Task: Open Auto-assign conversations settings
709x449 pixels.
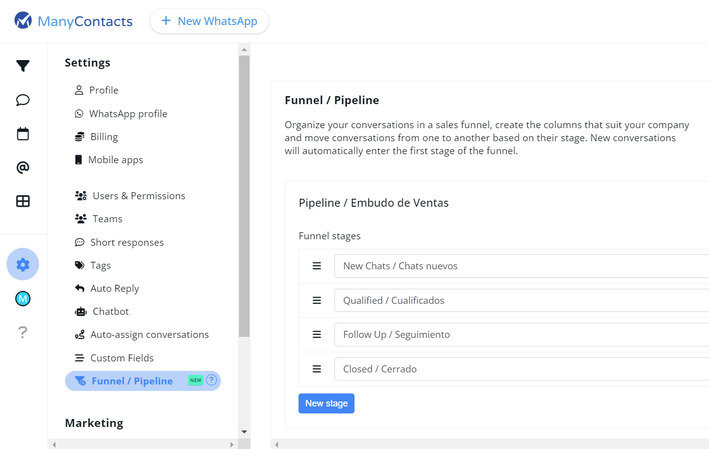Action: [142, 335]
